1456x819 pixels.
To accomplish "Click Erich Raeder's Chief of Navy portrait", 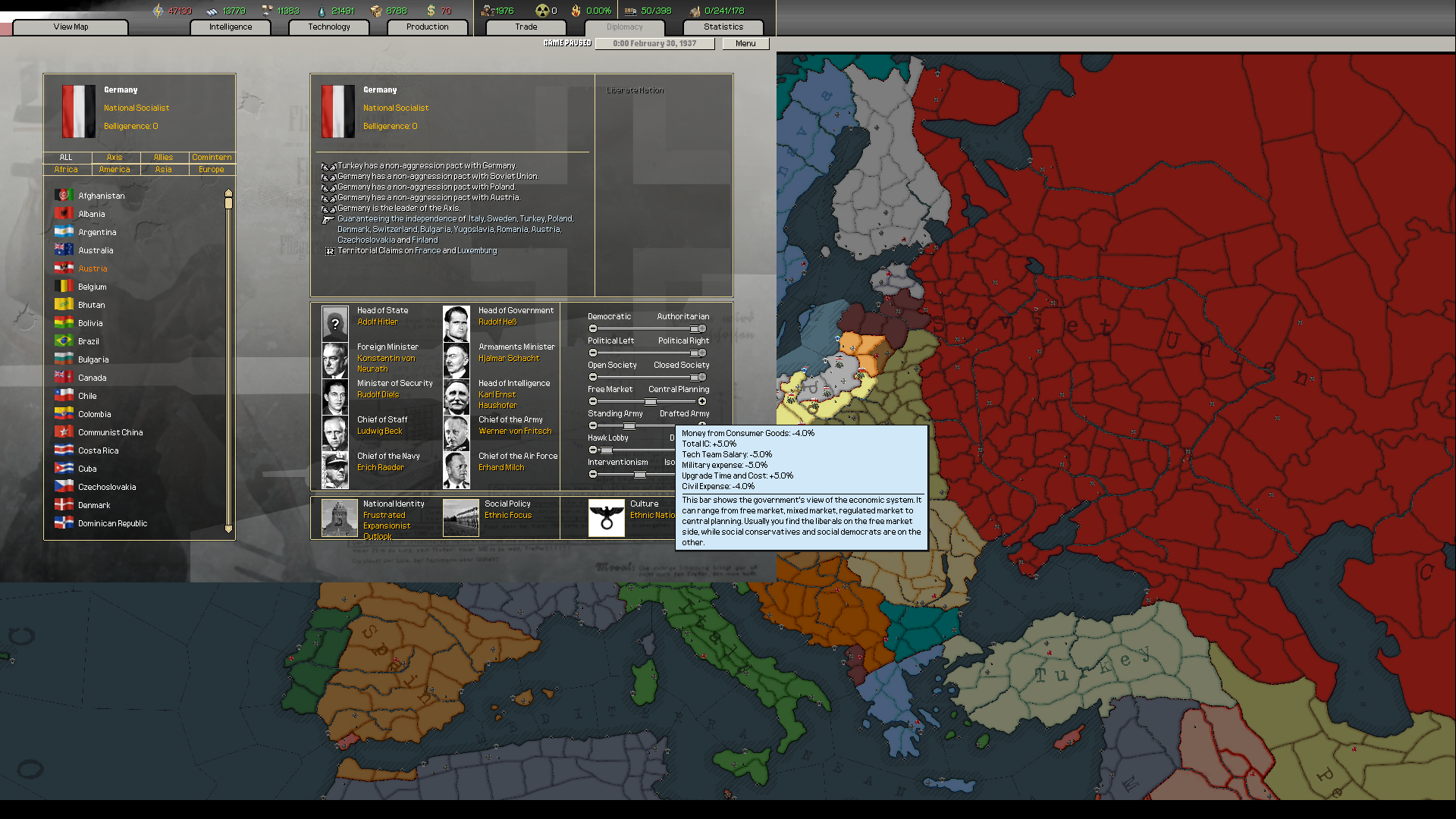I will (334, 469).
